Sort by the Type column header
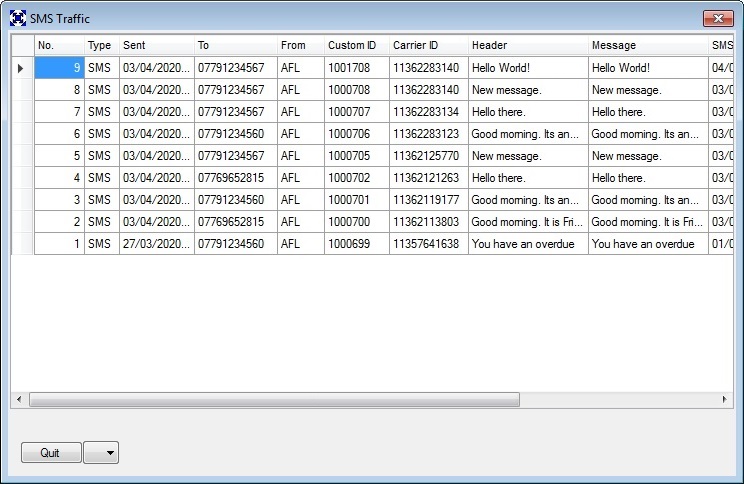This screenshot has width=744, height=484. [102, 46]
